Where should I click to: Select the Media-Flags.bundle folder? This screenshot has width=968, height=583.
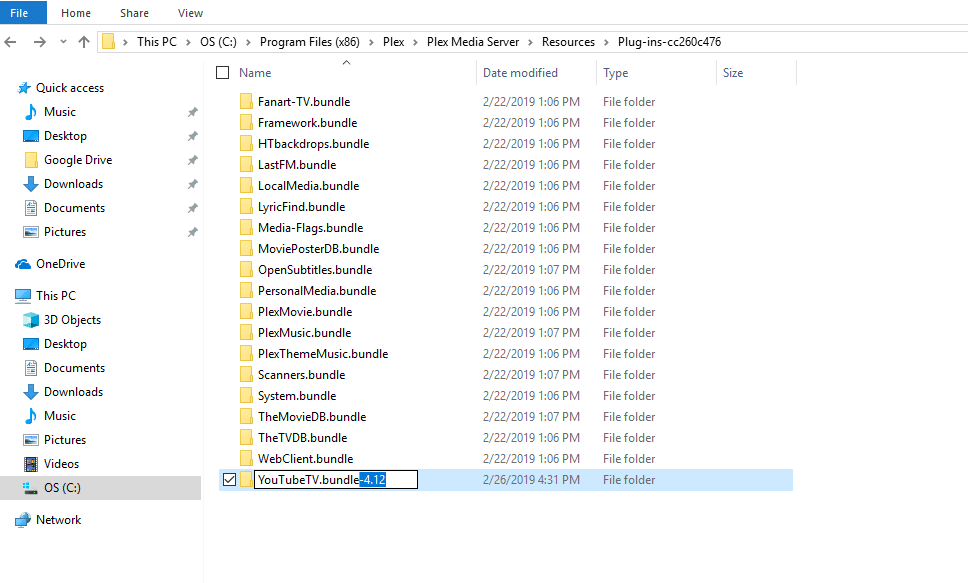pyautogui.click(x=311, y=228)
